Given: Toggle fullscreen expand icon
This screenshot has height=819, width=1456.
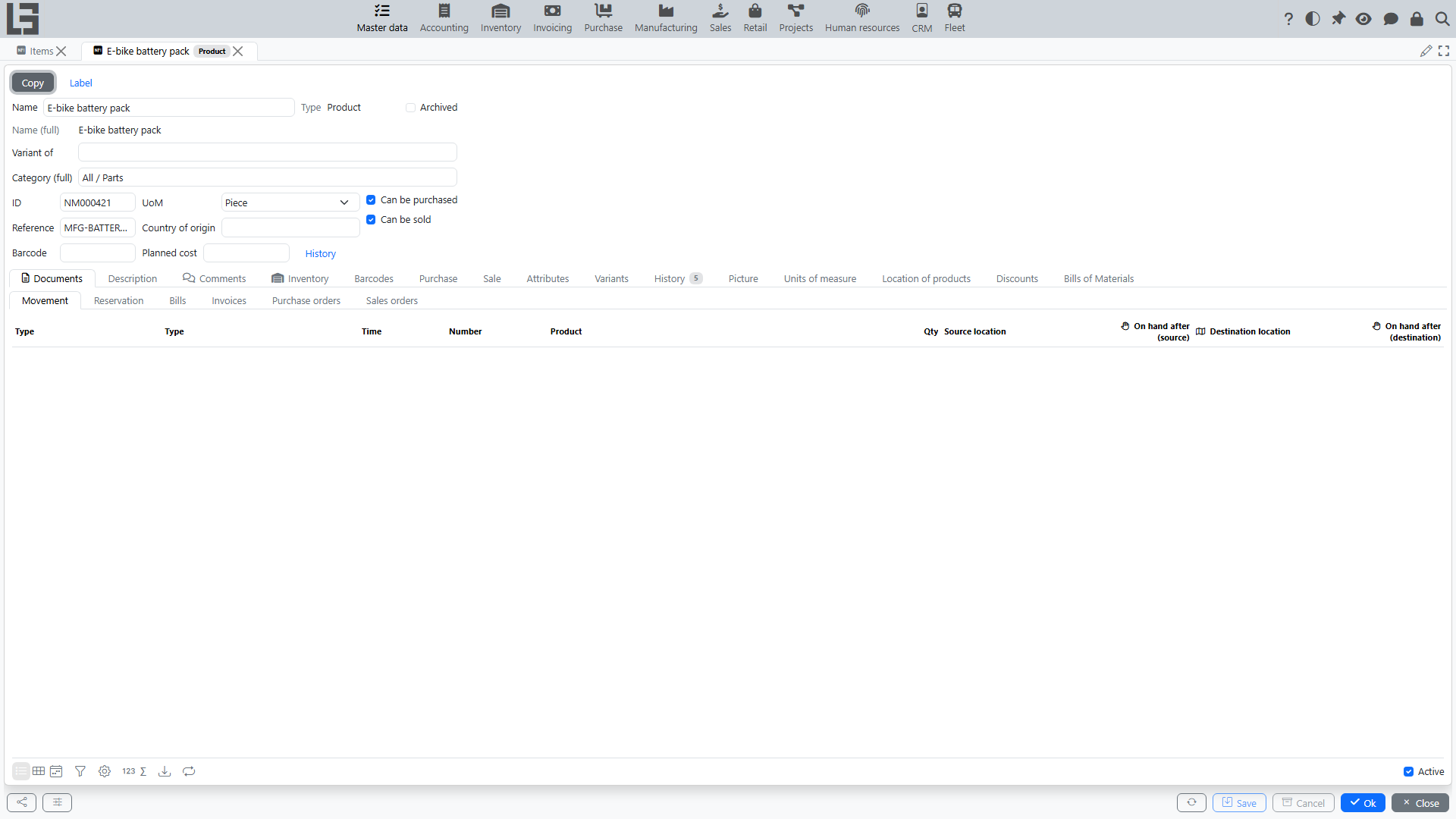Looking at the screenshot, I should coord(1444,51).
